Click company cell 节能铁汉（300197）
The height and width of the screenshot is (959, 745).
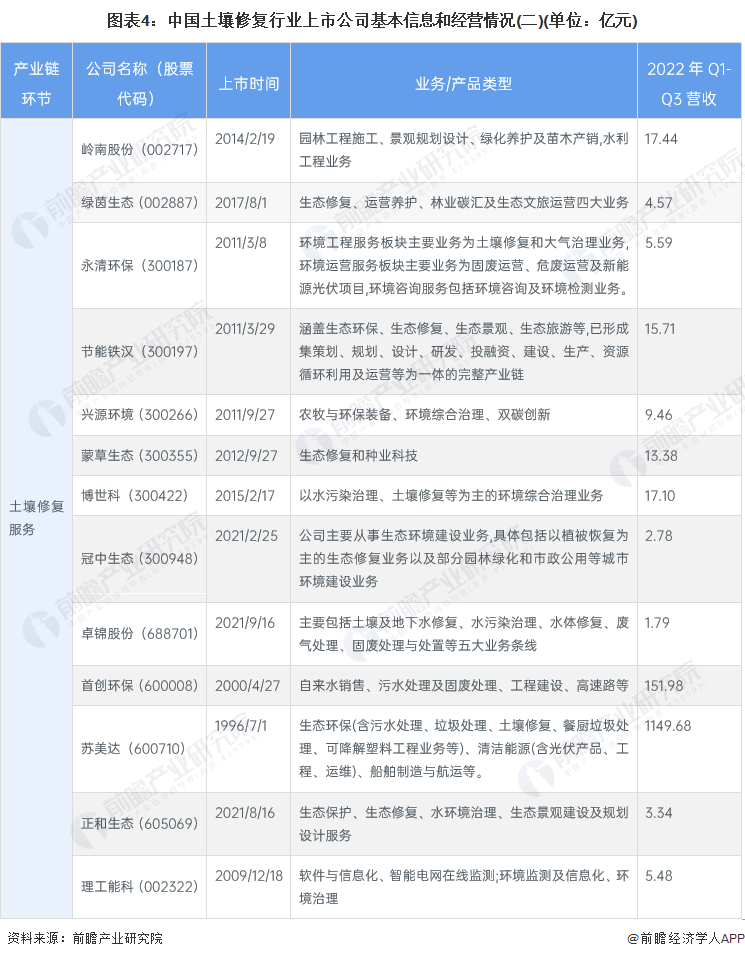point(139,352)
